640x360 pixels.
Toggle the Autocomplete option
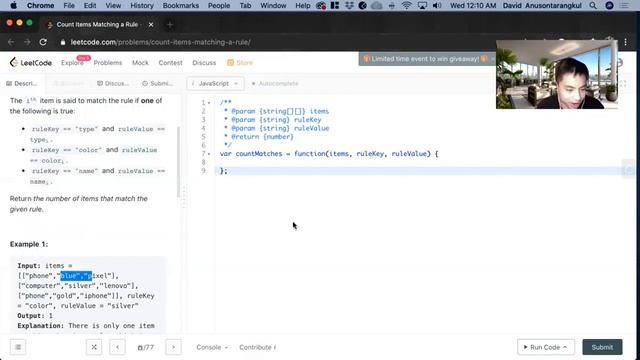tap(275, 83)
